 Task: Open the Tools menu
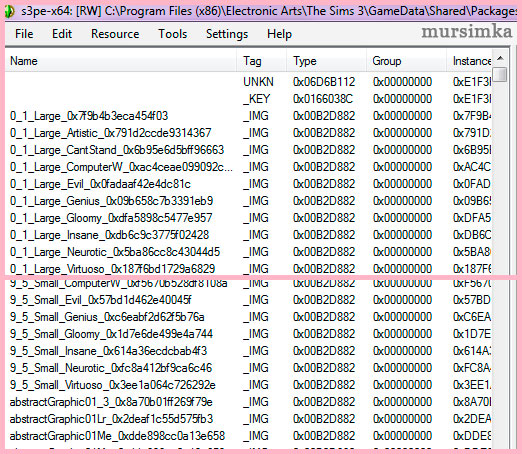point(172,34)
